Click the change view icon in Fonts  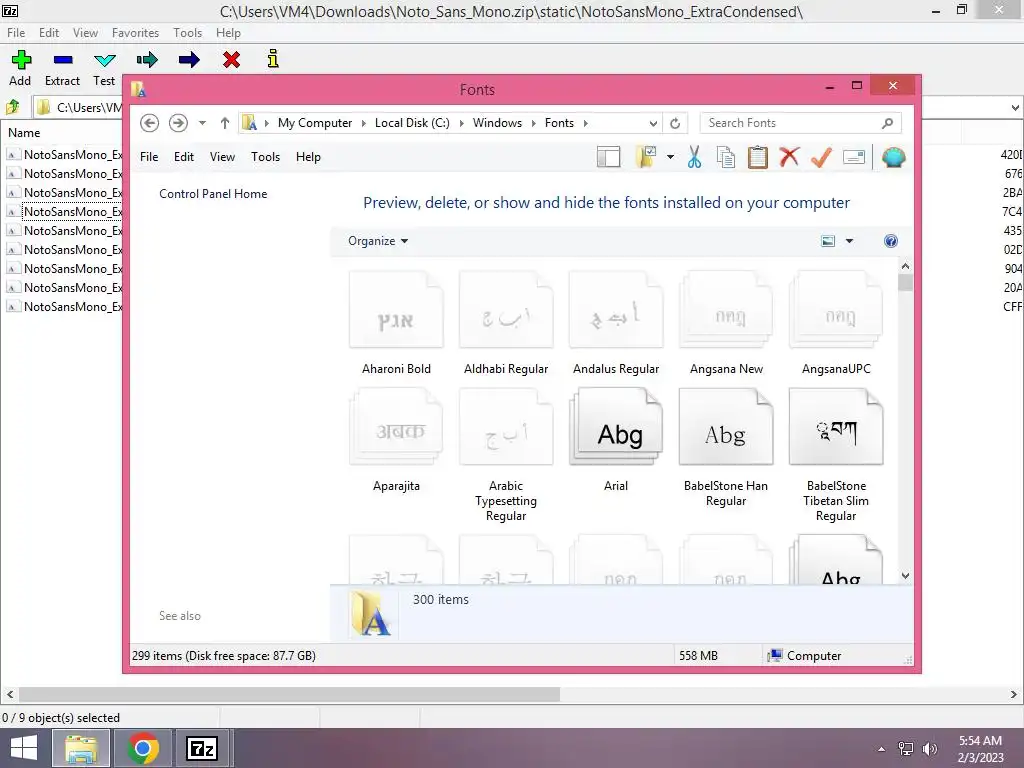click(827, 241)
